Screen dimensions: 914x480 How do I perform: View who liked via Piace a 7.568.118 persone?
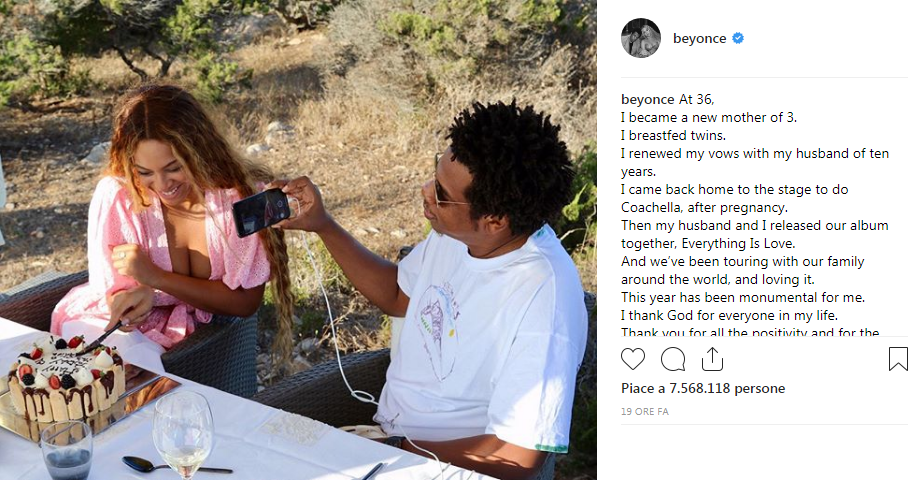pyautogui.click(x=703, y=388)
